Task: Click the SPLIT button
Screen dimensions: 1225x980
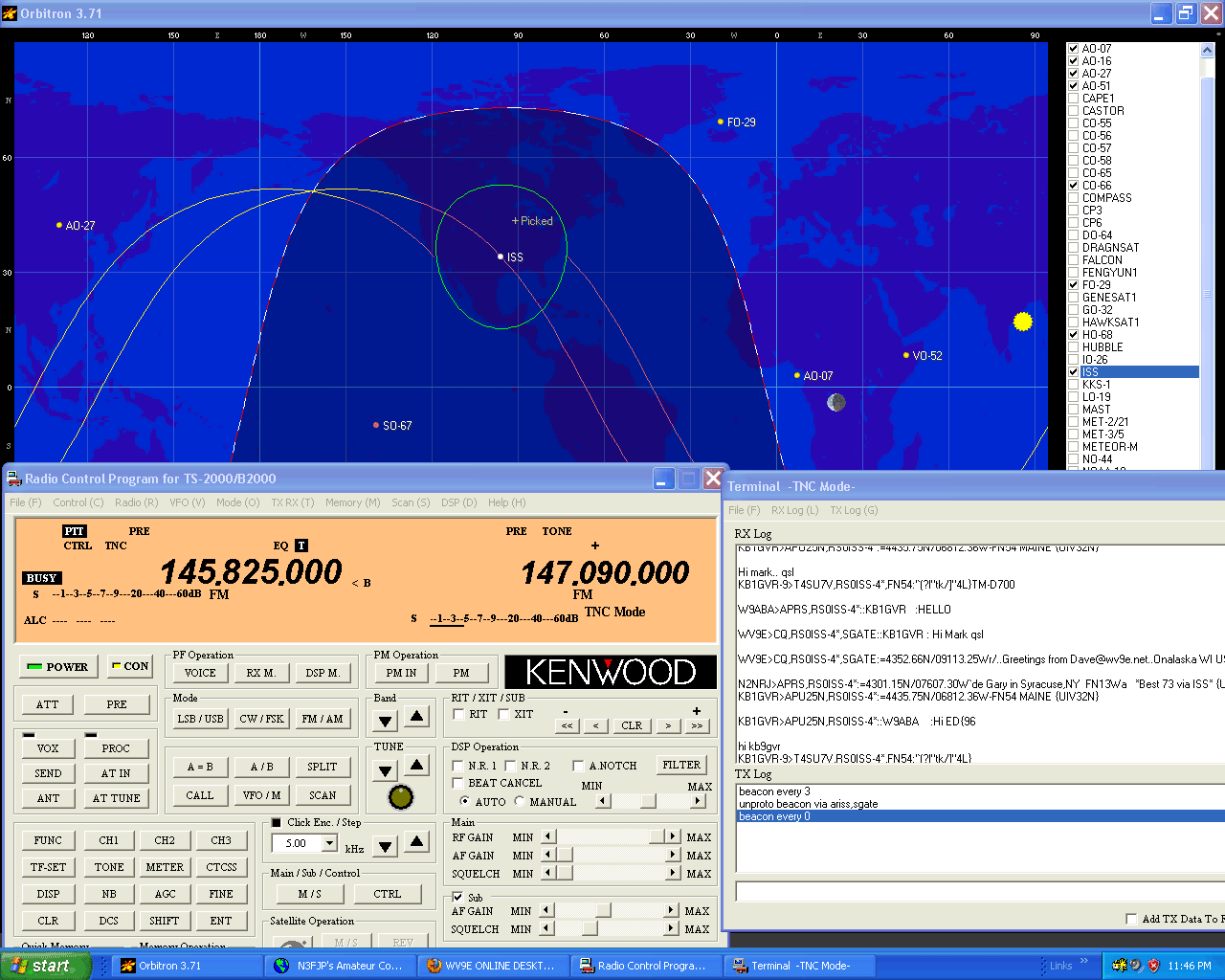Action: tap(323, 767)
